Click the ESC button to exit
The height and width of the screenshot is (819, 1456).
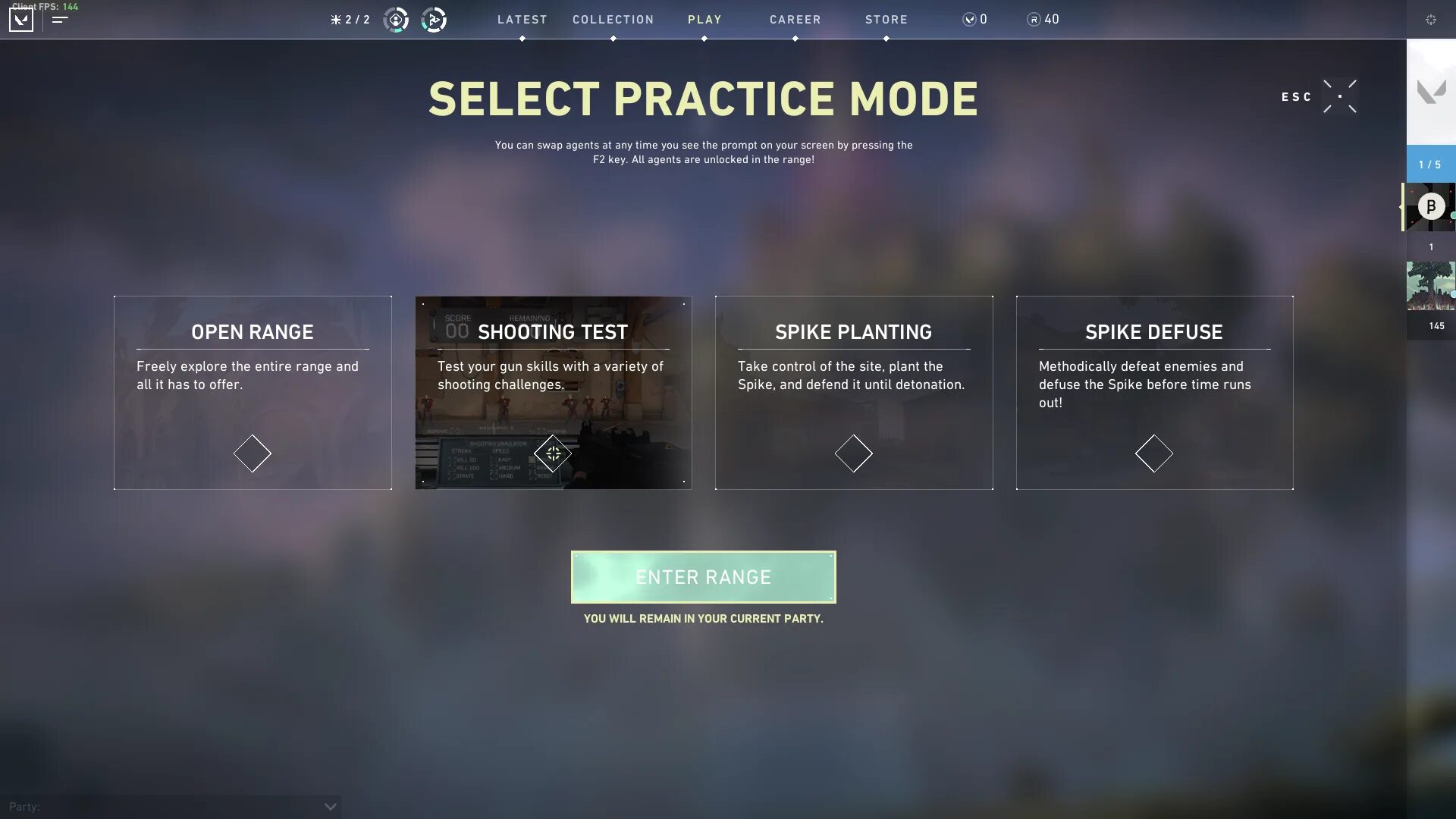(x=1297, y=96)
